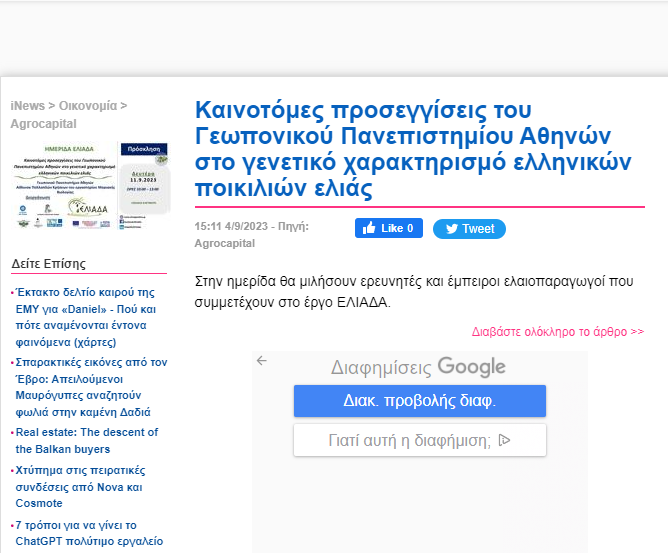Open the iNews breadcrumb link
Viewport: 668px width, 553px height.
27,106
